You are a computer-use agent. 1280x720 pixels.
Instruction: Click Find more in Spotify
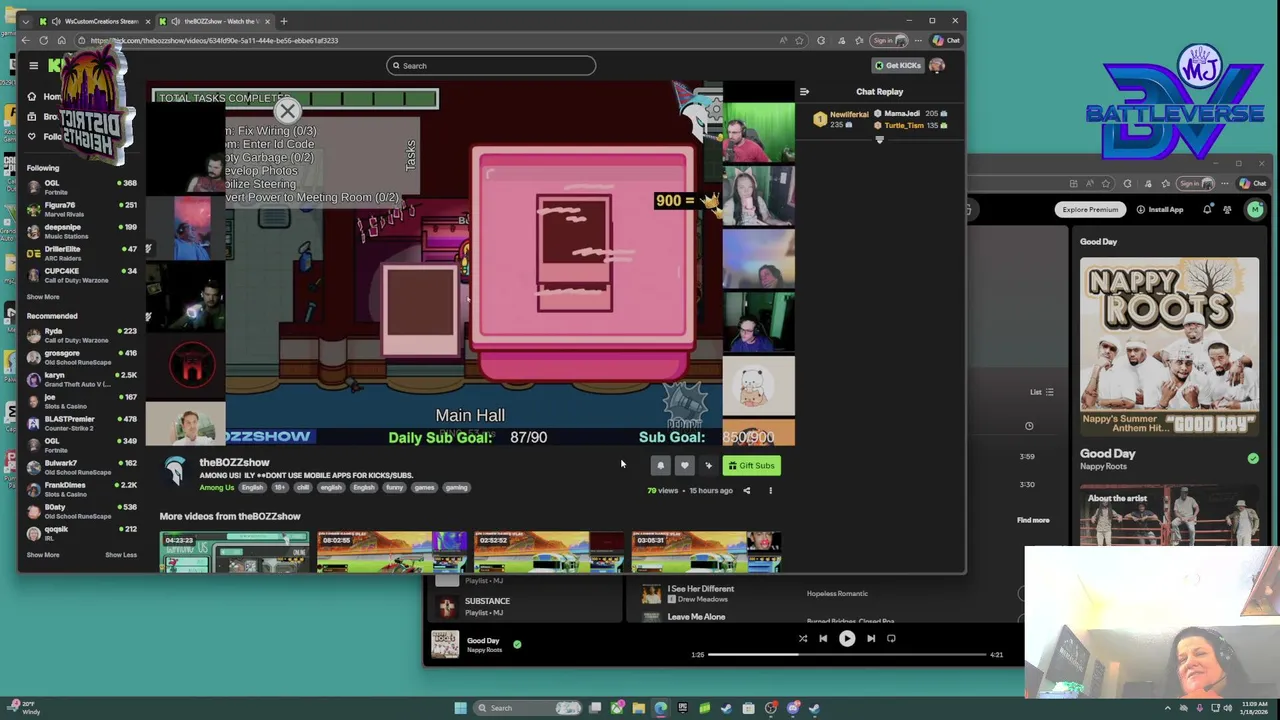(1033, 521)
